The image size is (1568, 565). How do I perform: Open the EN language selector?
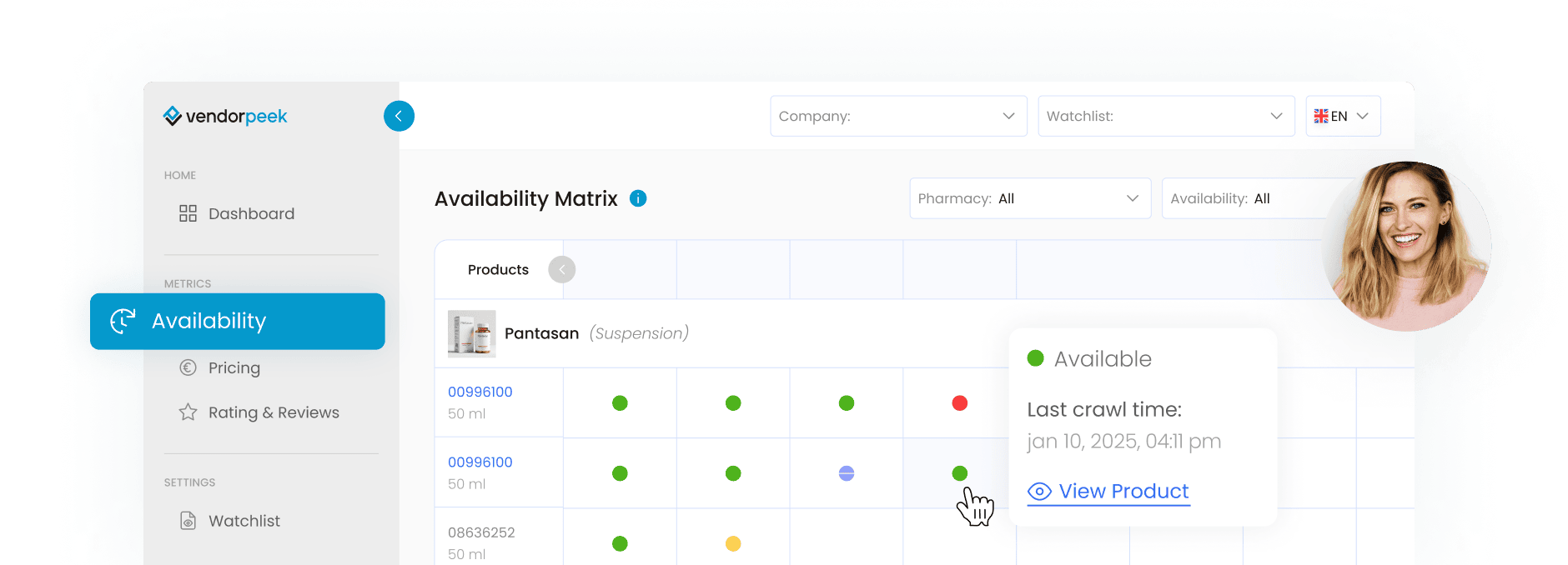pos(1342,116)
